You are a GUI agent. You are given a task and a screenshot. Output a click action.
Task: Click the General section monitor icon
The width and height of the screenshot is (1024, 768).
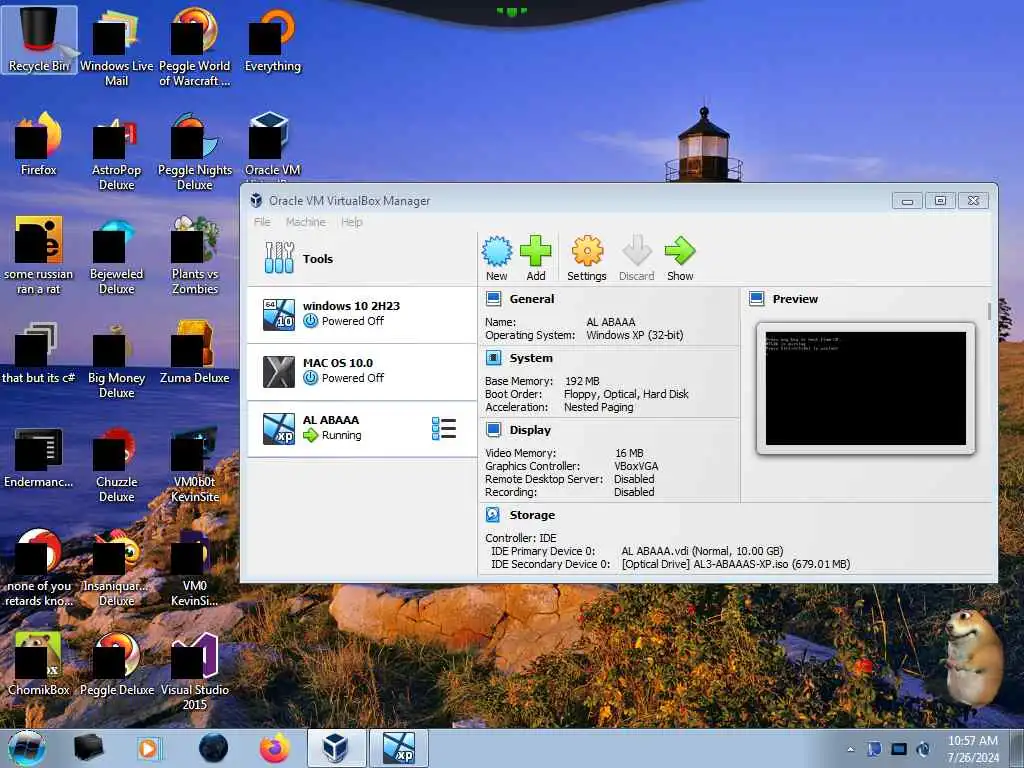pyautogui.click(x=494, y=299)
